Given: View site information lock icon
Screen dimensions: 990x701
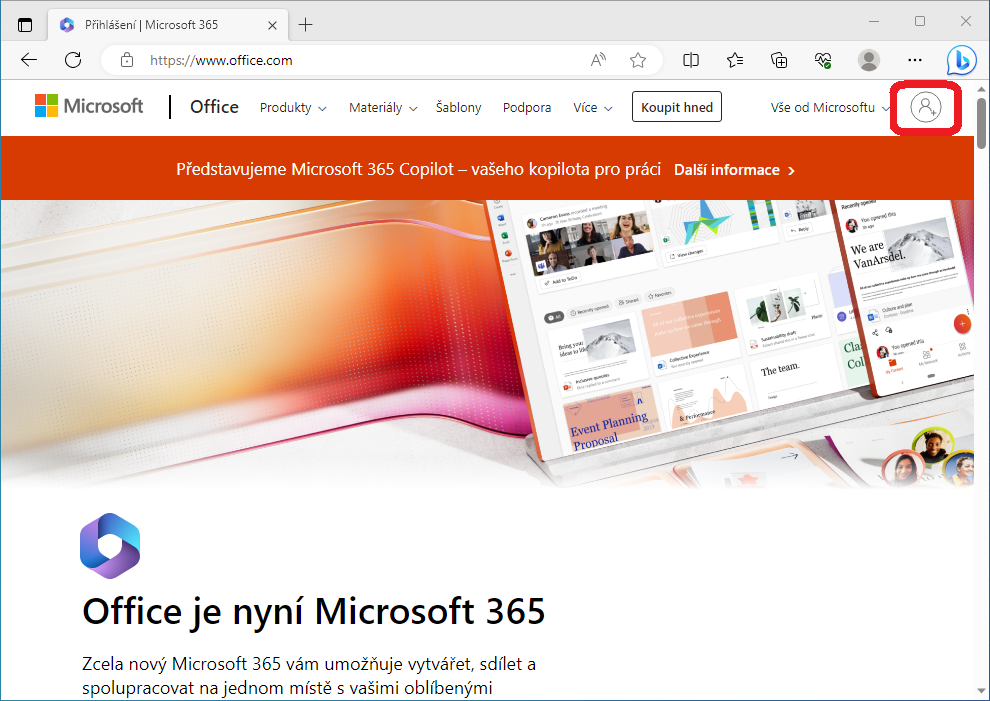Looking at the screenshot, I should (127, 61).
